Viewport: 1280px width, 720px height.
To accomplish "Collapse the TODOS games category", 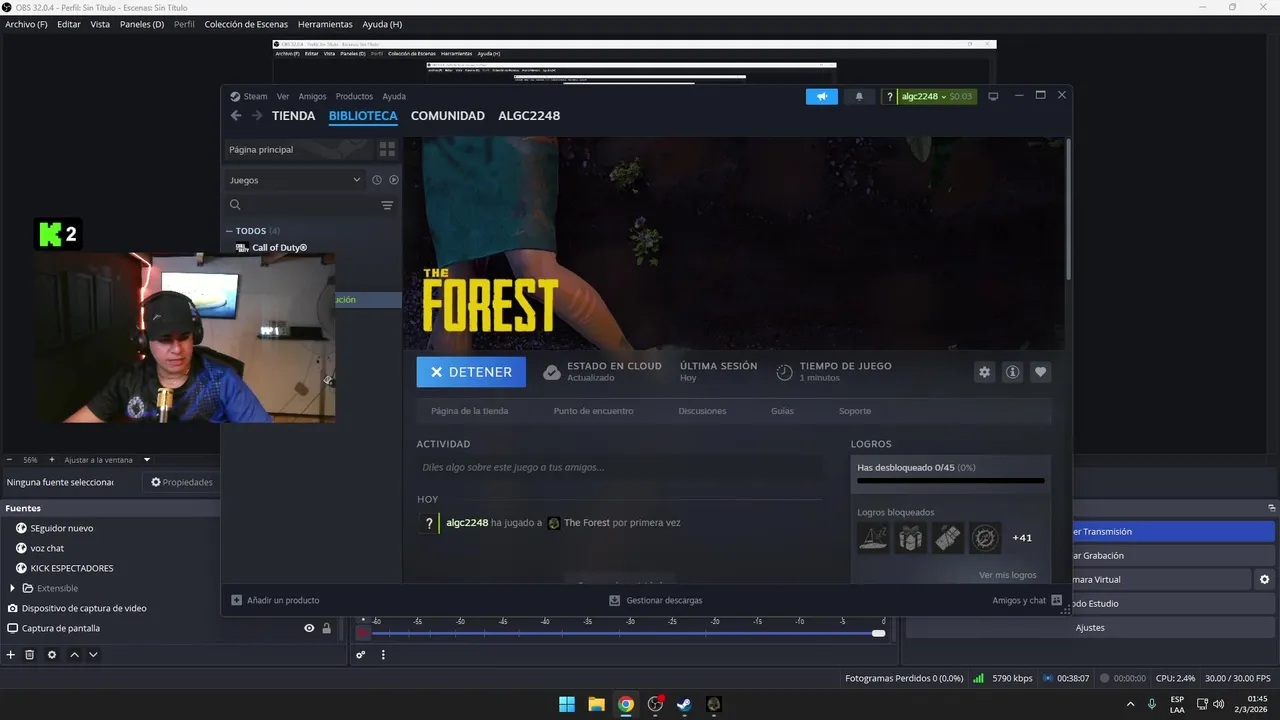I will click(x=229, y=231).
